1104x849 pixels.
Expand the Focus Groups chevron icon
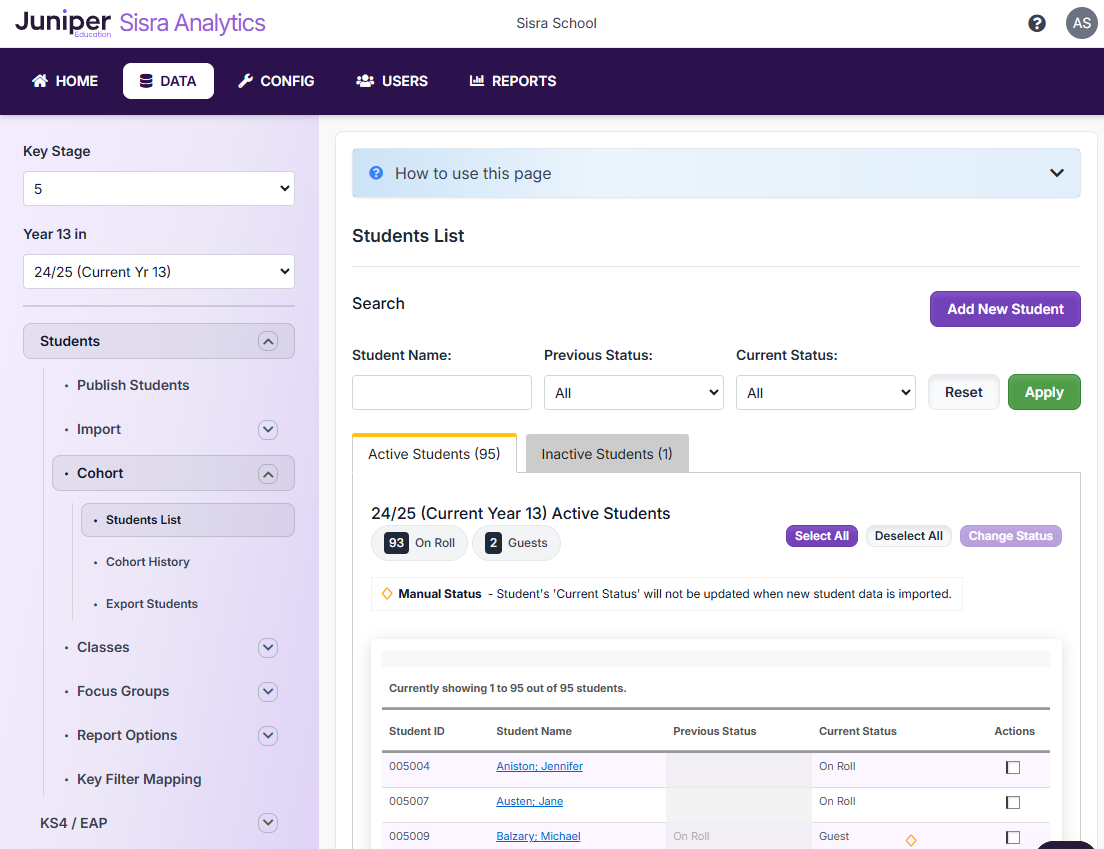pyautogui.click(x=267, y=691)
